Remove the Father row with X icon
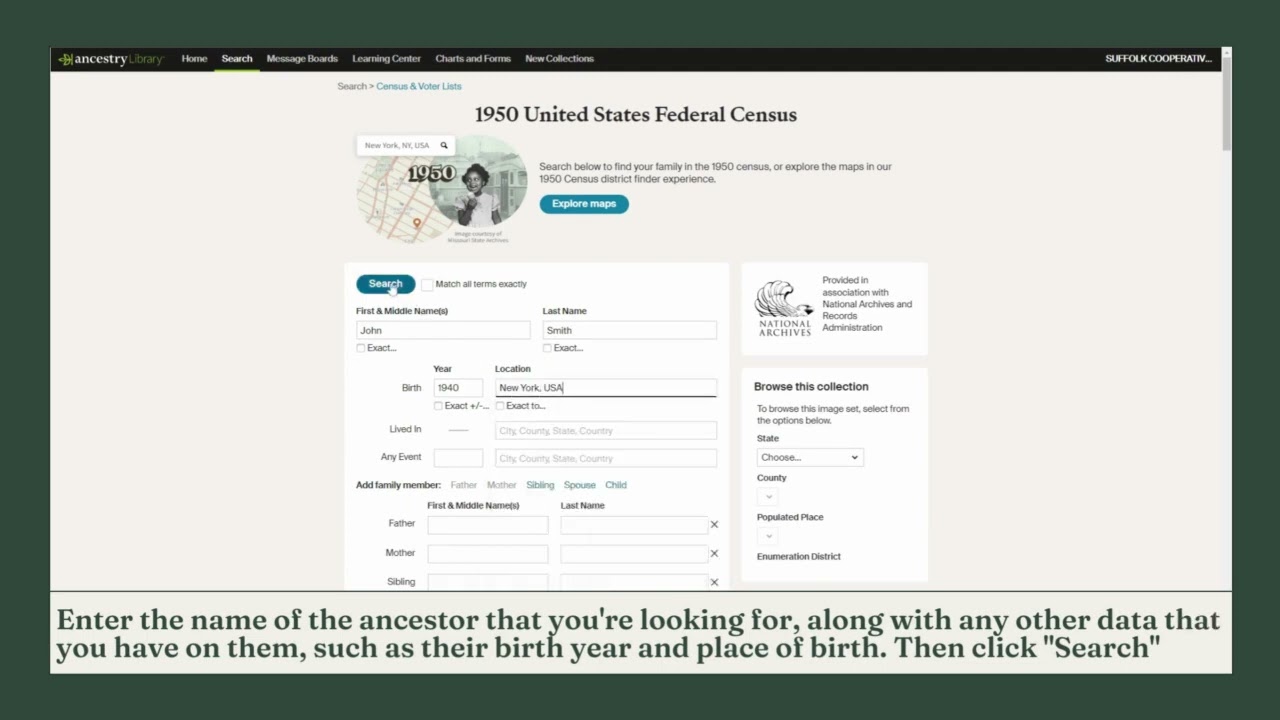1280x720 pixels. coord(714,524)
